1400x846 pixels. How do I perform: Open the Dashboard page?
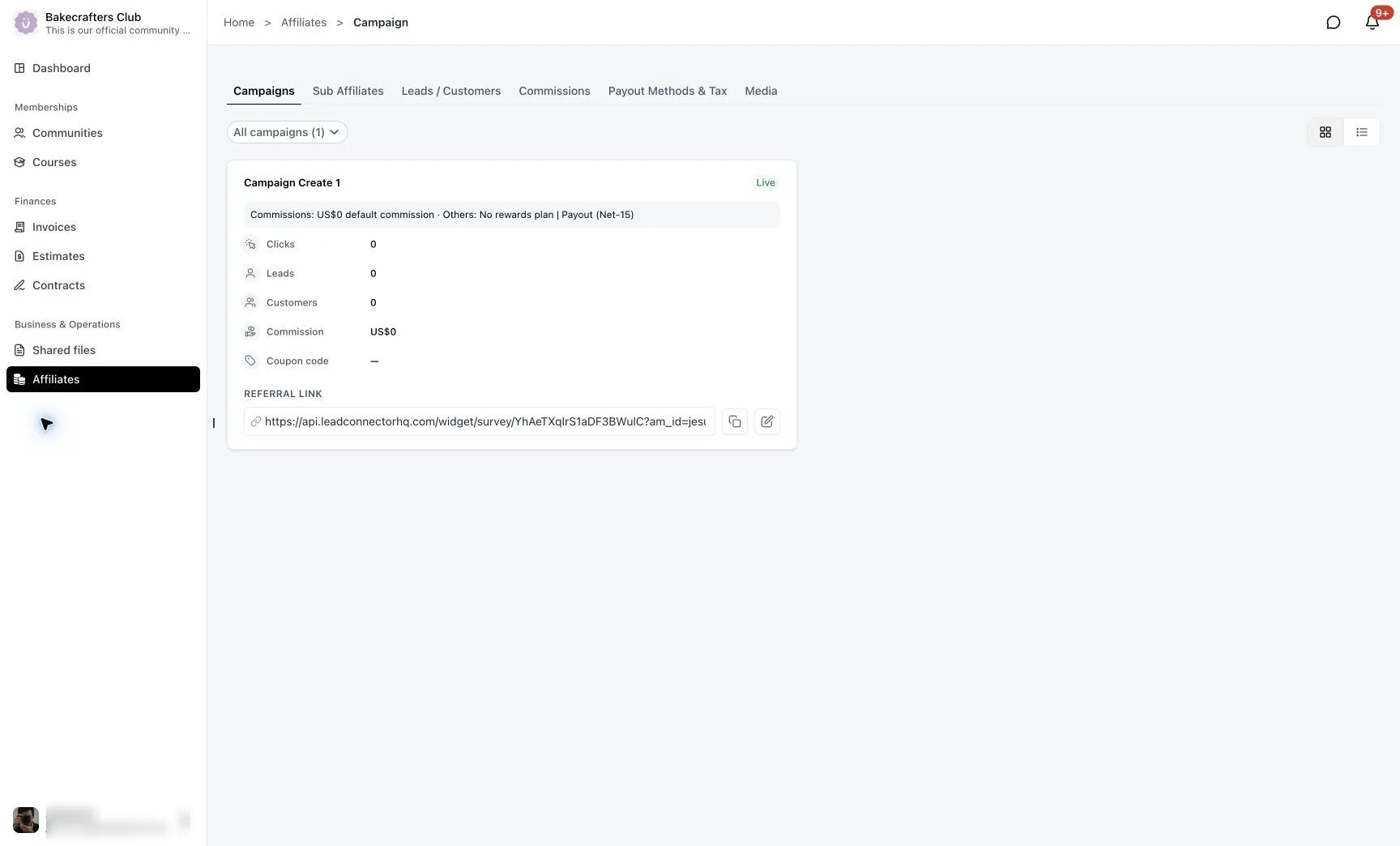(103, 68)
